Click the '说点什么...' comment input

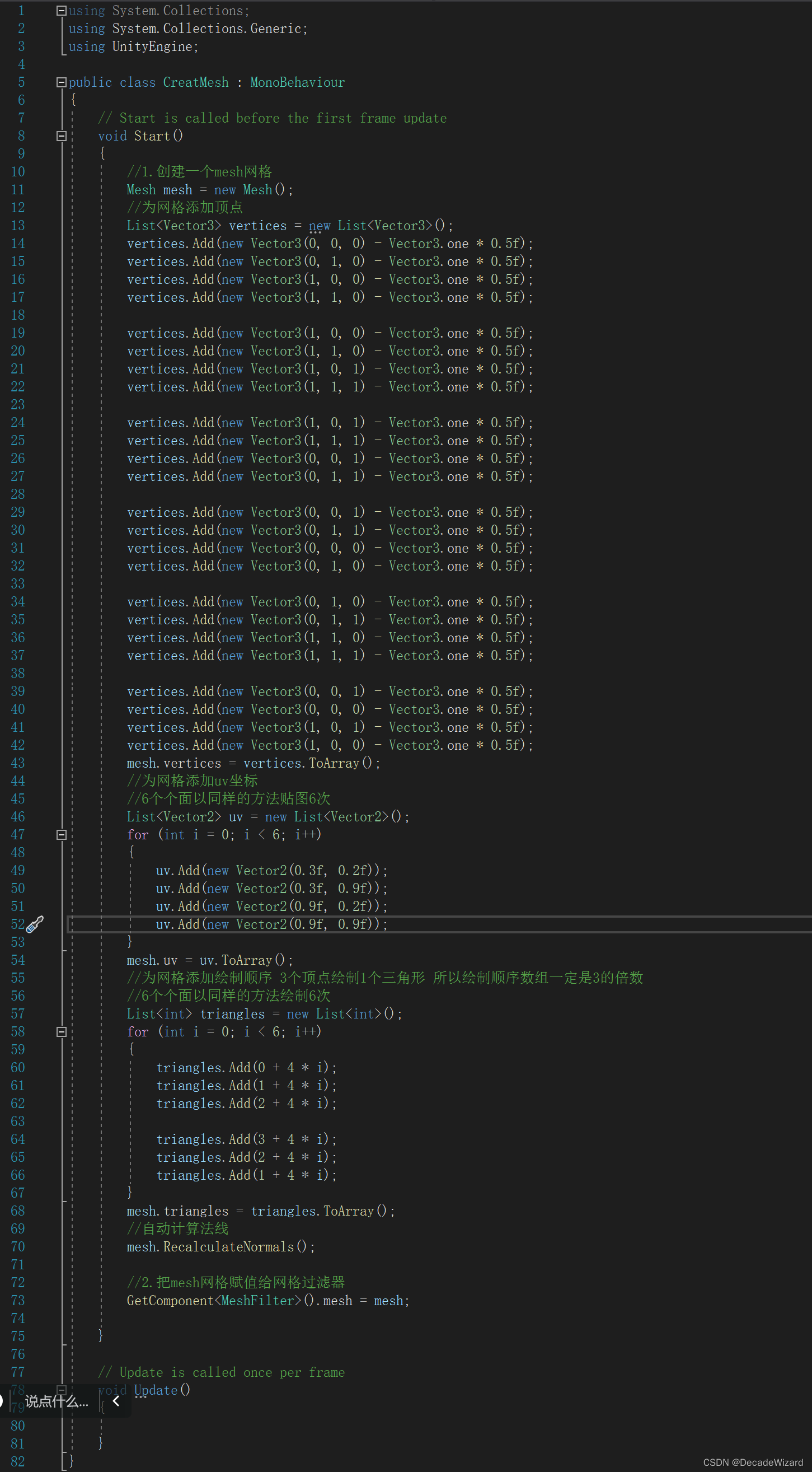point(57,1401)
